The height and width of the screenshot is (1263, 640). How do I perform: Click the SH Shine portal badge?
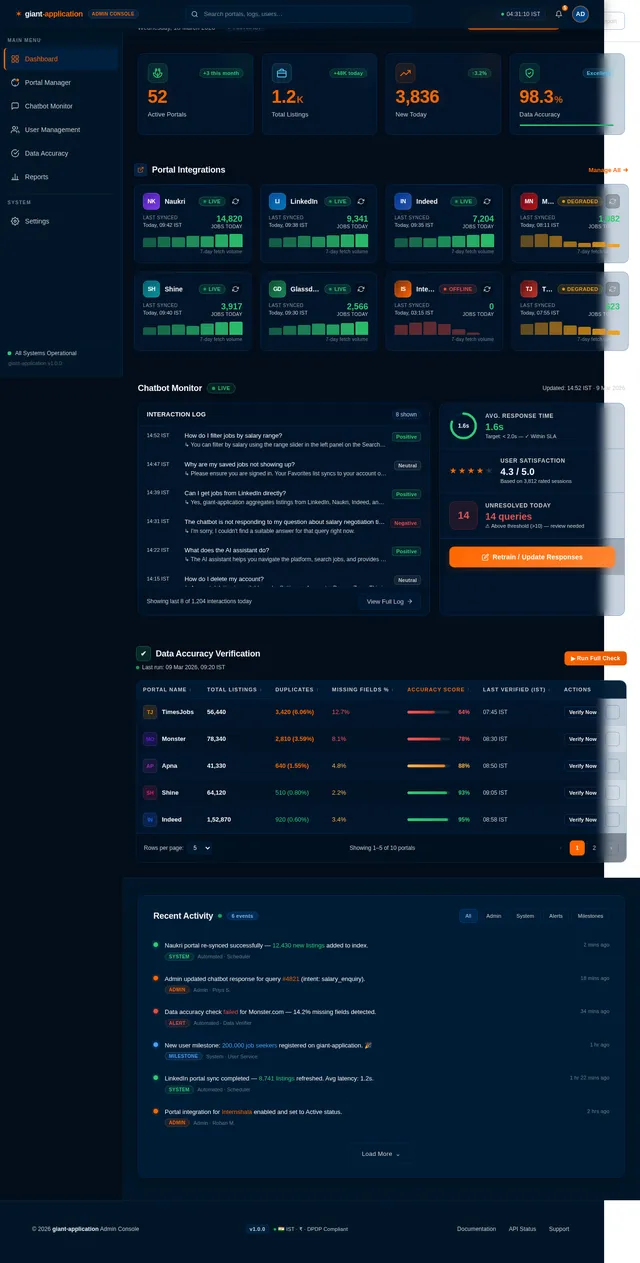point(151,288)
